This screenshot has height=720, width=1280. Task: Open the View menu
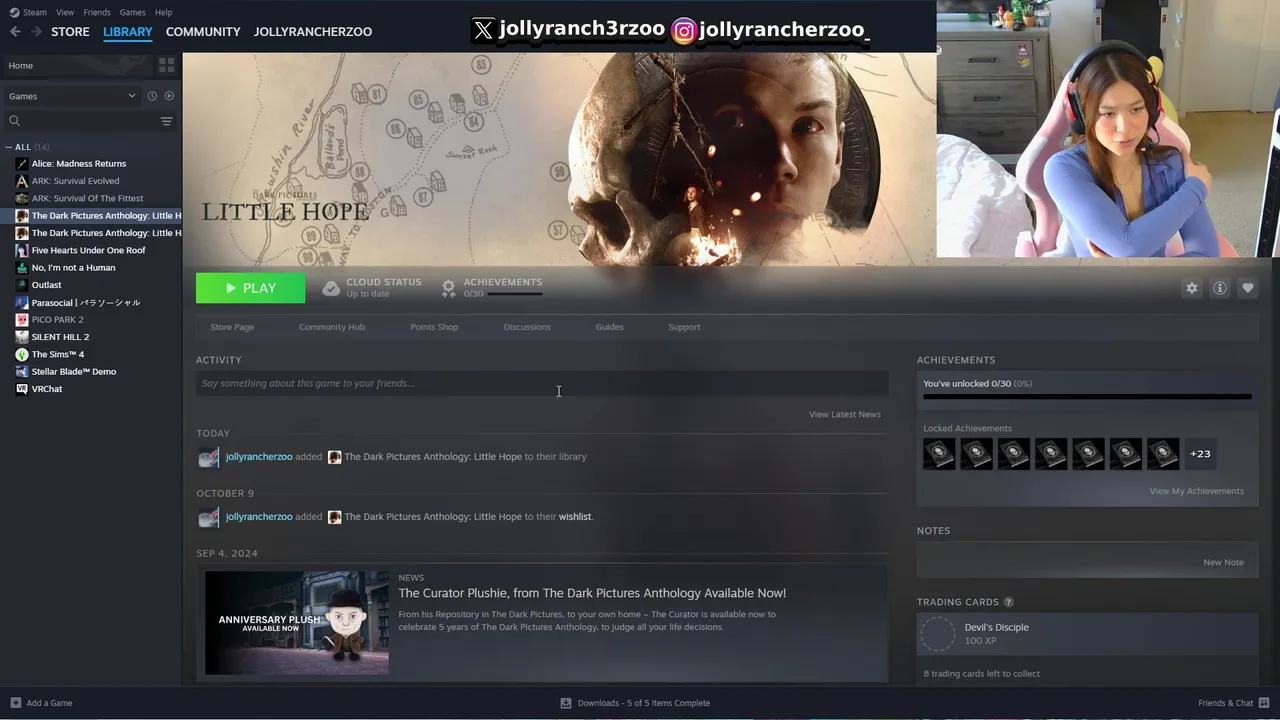[65, 12]
